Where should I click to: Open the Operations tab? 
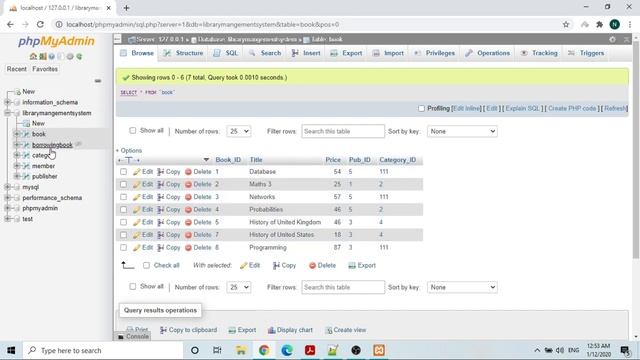[x=488, y=53]
